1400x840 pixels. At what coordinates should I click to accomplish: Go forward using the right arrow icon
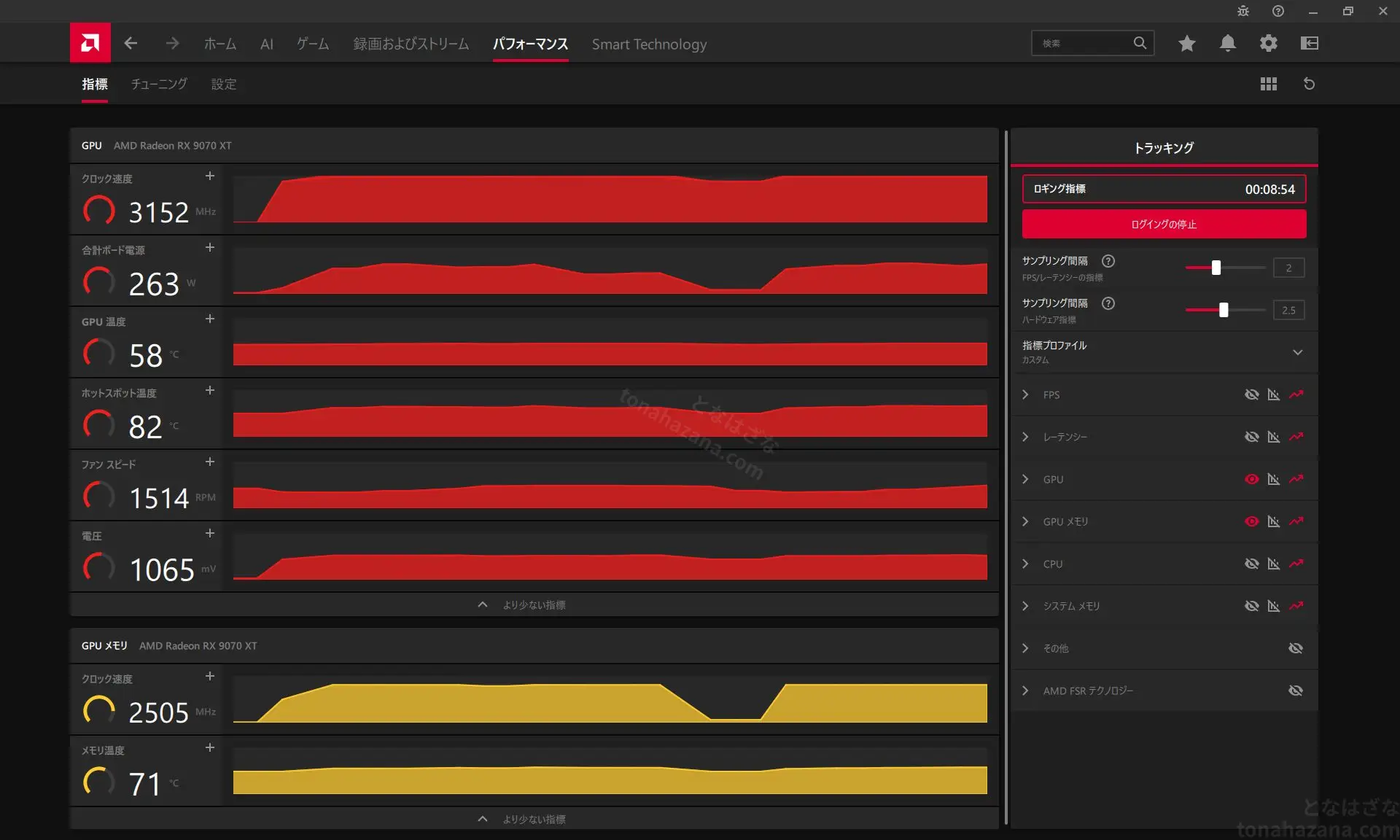click(172, 43)
